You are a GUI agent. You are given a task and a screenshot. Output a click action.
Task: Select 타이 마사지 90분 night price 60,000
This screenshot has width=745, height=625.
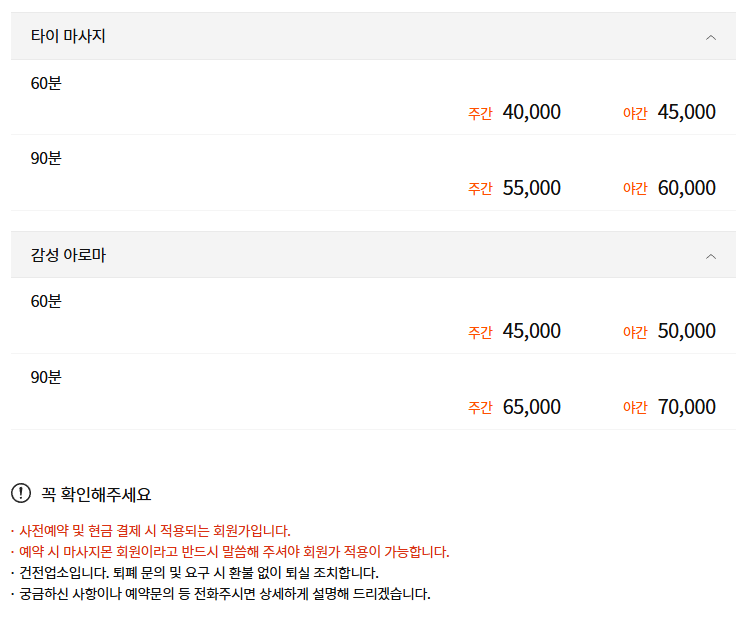coord(686,188)
